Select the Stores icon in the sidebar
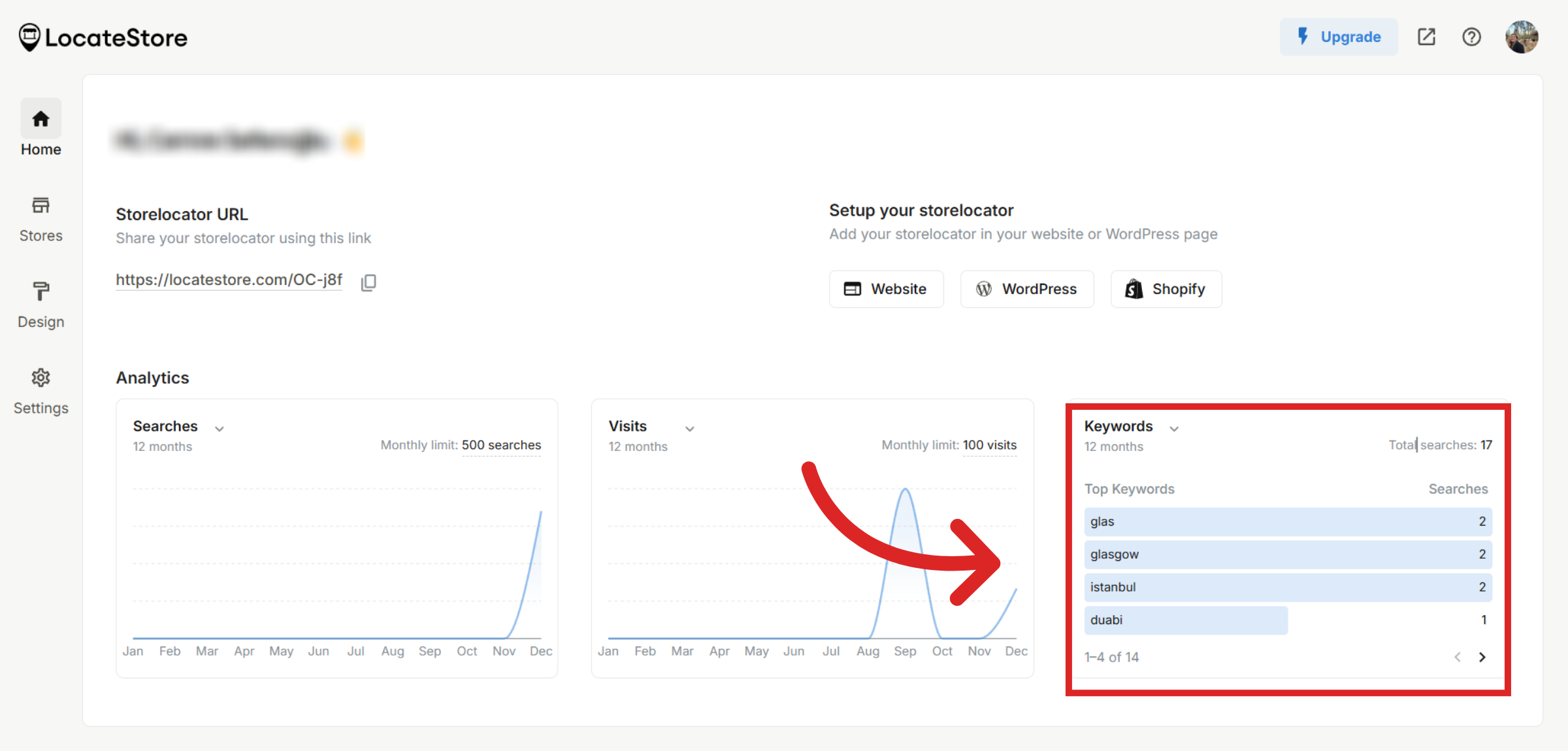The image size is (1568, 751). [41, 216]
